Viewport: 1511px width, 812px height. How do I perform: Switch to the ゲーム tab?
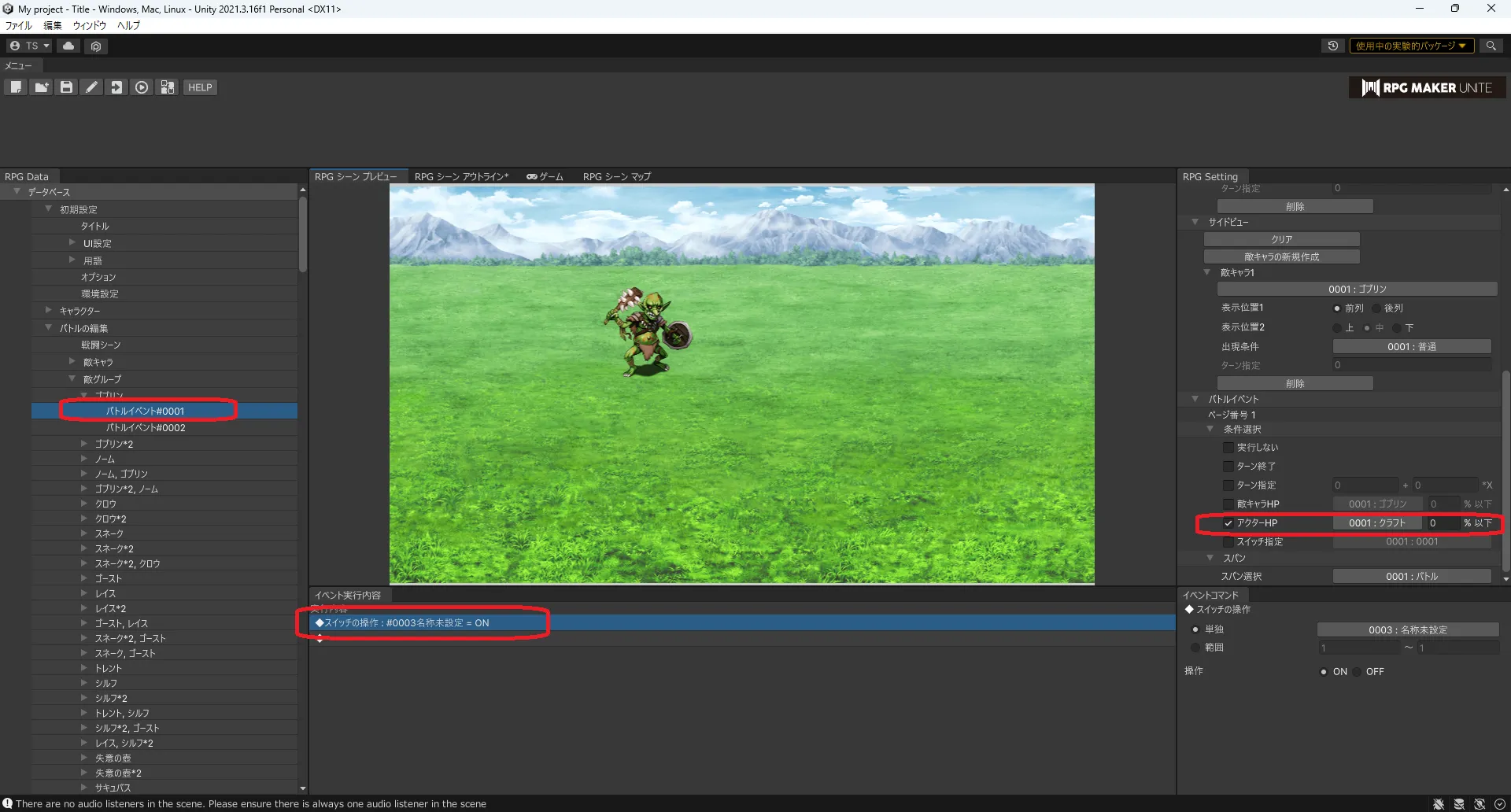click(545, 176)
